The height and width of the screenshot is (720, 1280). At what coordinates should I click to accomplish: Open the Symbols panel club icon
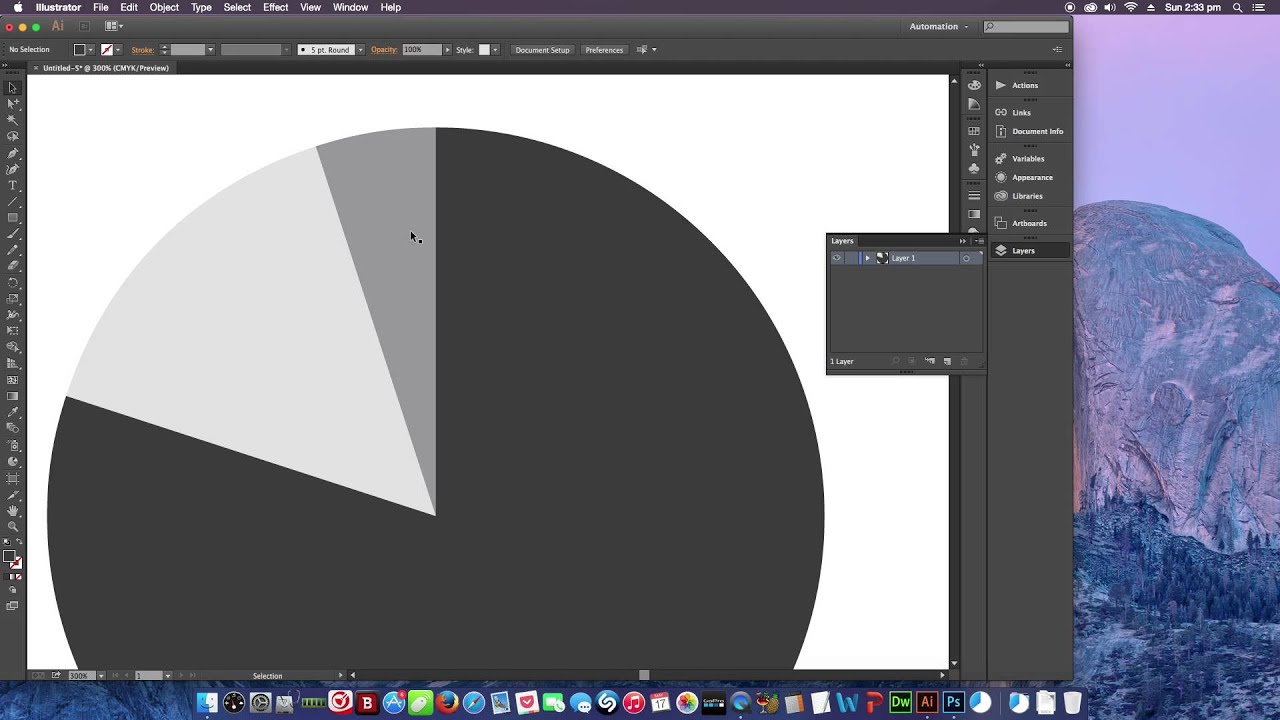pyautogui.click(x=974, y=169)
